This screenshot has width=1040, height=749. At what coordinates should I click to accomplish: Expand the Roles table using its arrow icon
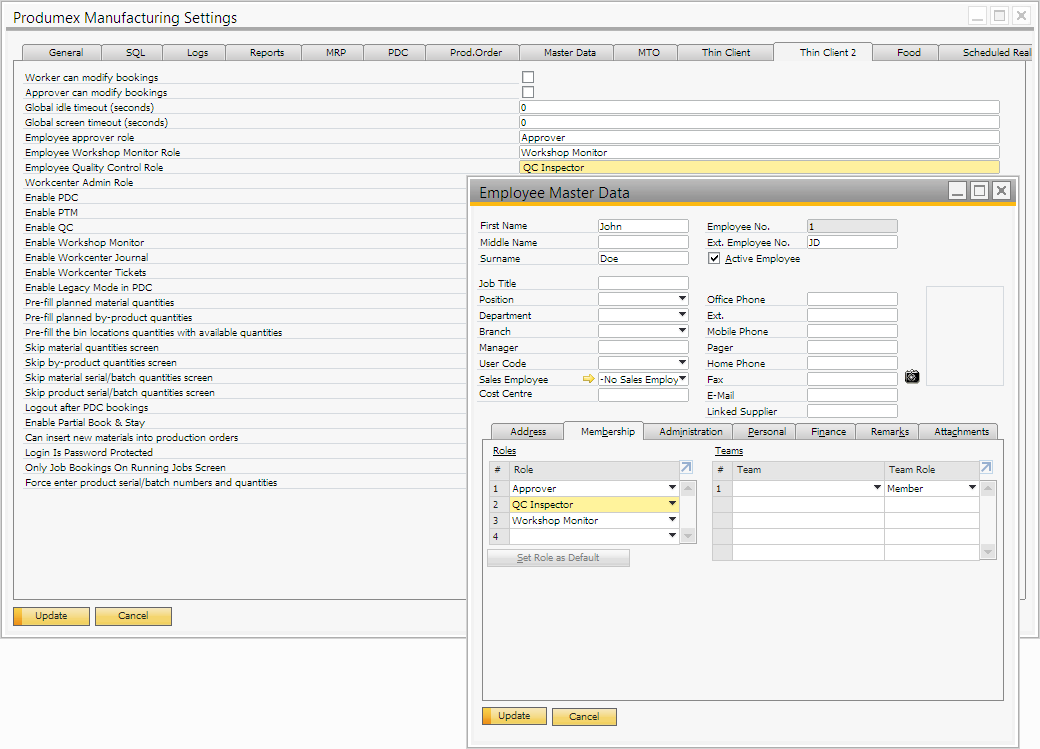(x=685, y=467)
